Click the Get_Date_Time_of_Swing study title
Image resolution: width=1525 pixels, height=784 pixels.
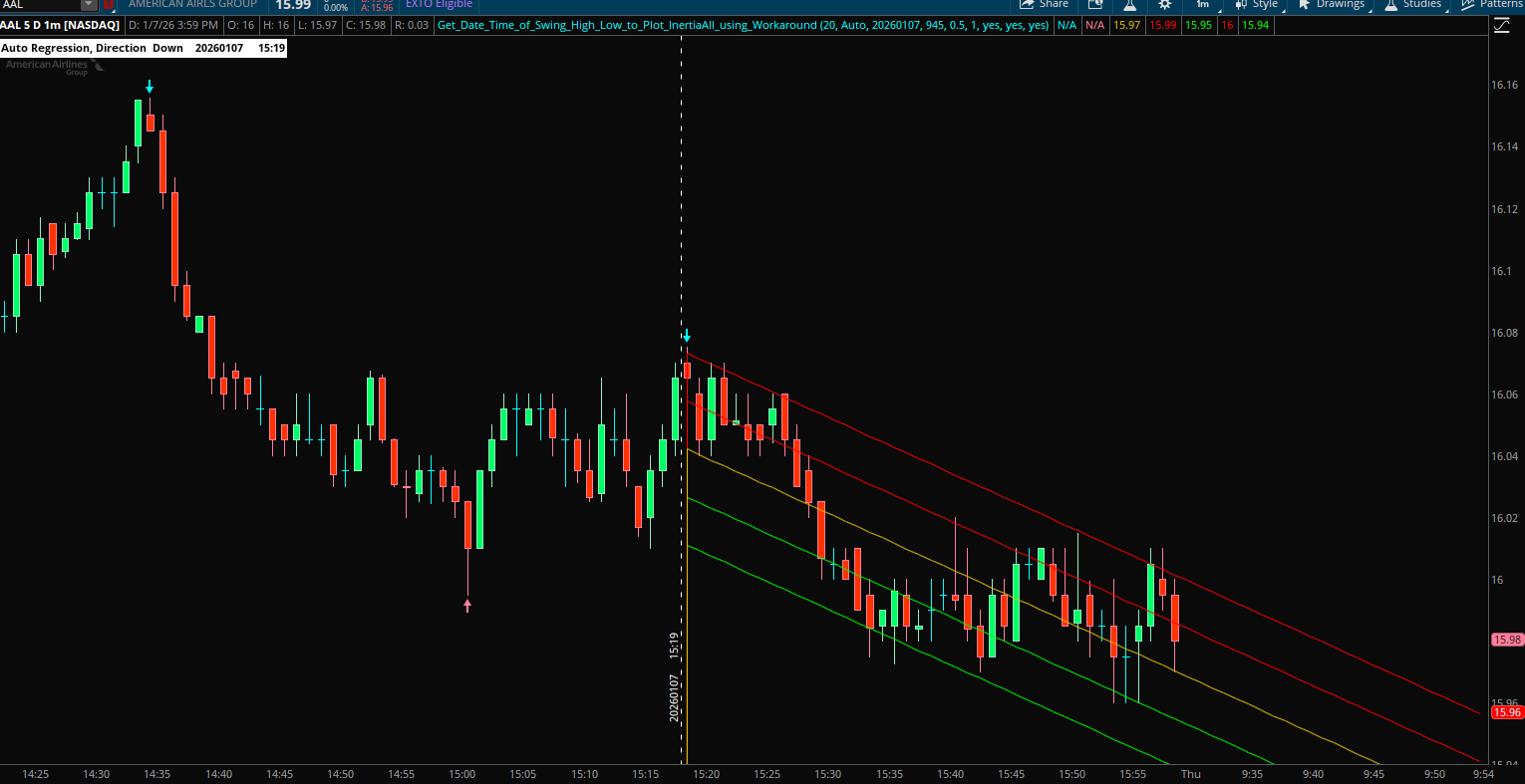point(627,25)
